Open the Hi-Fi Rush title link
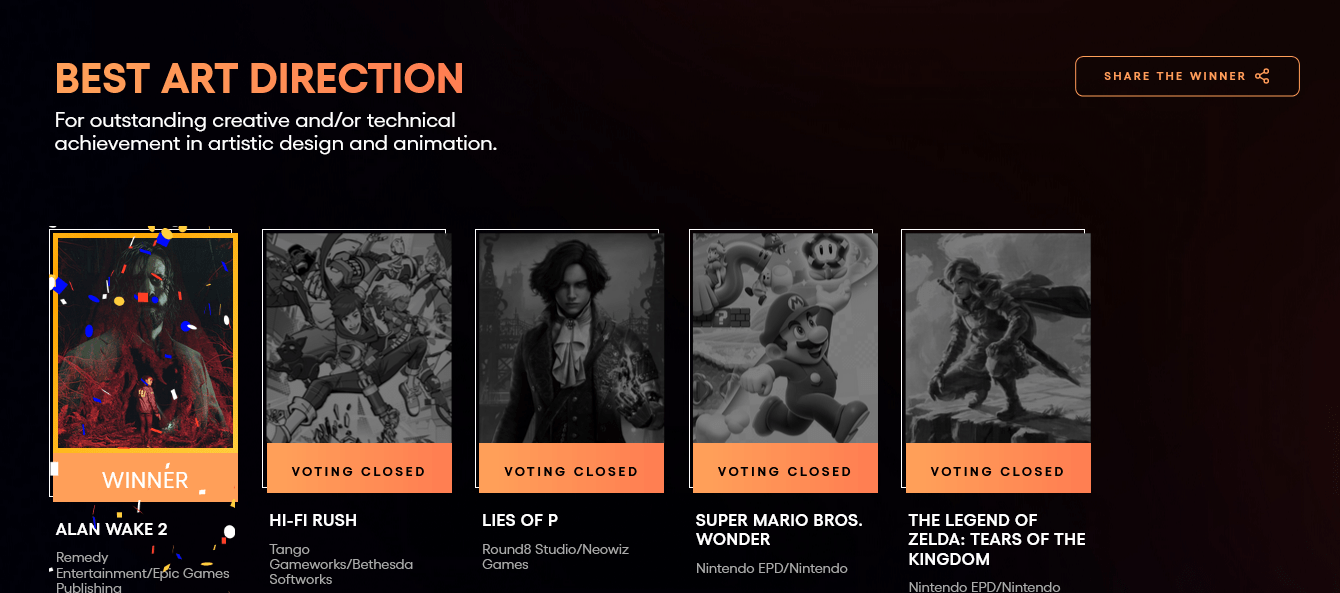 313,520
